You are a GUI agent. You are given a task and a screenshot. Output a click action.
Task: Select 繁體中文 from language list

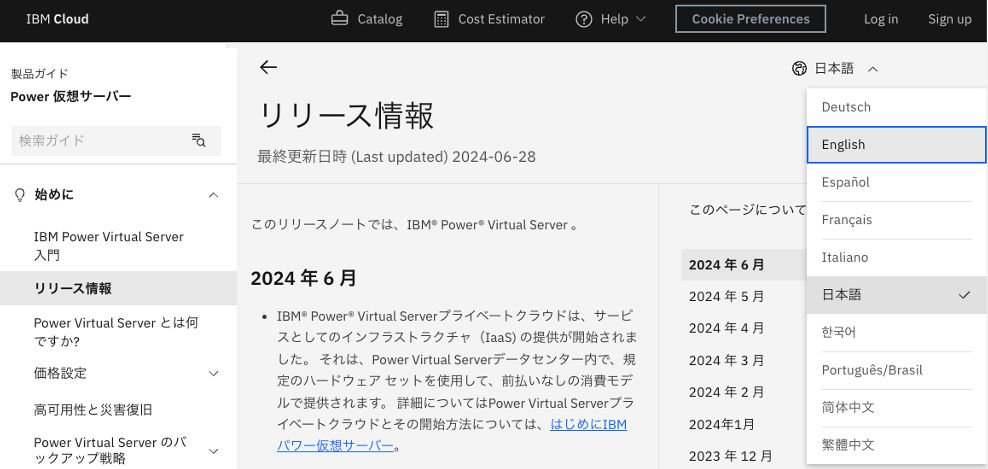(897, 445)
